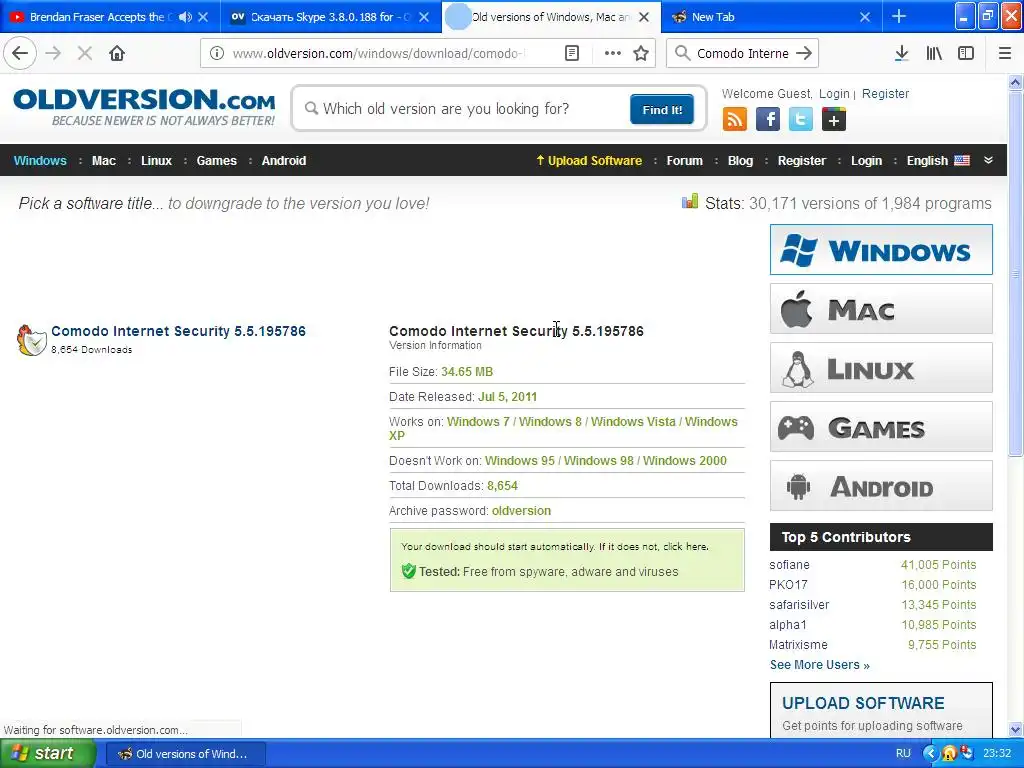Click the Upload Software link
Viewport: 1024px width, 768px height.
tap(589, 161)
